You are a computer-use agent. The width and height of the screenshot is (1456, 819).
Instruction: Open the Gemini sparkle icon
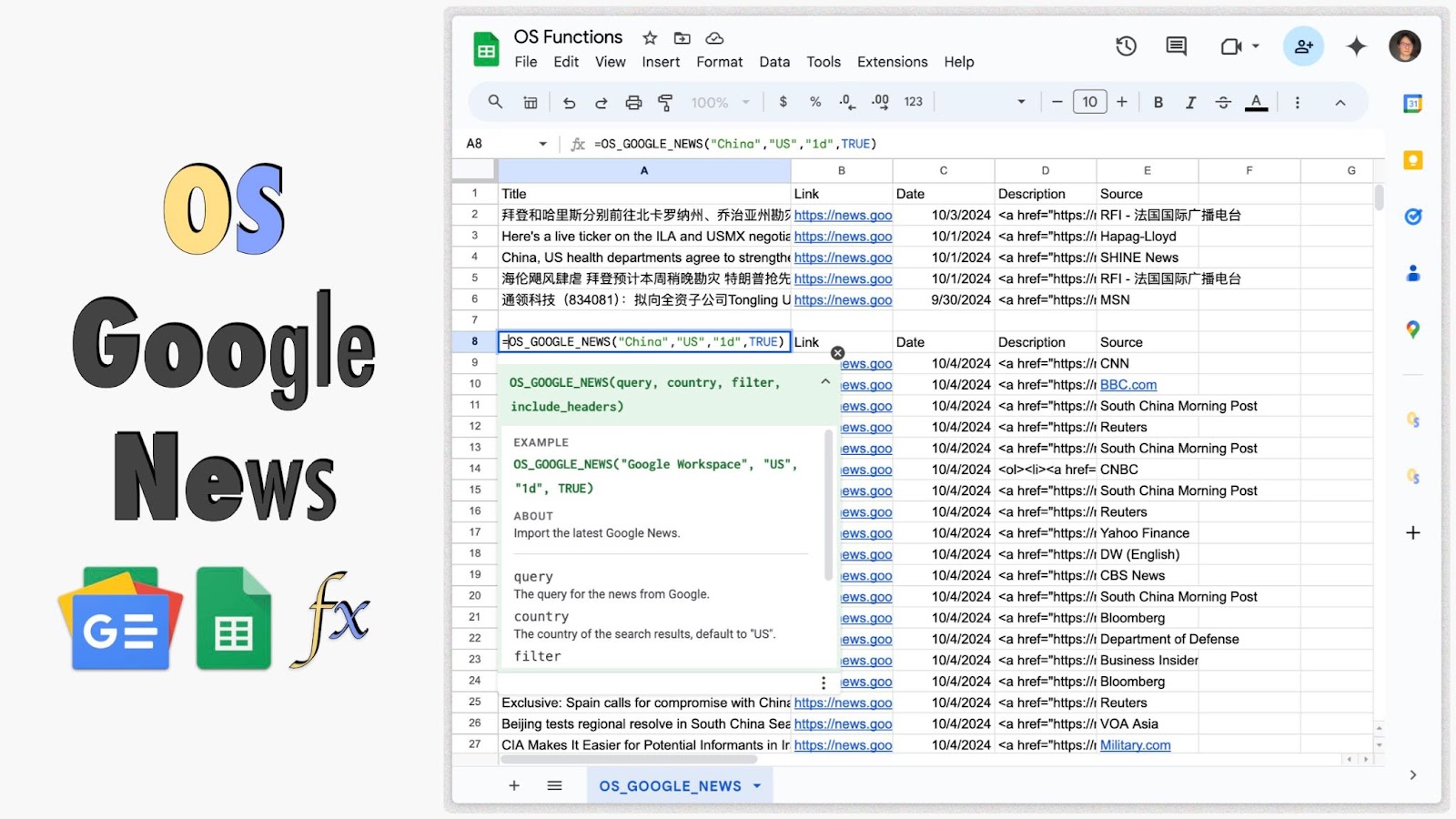[x=1356, y=46]
